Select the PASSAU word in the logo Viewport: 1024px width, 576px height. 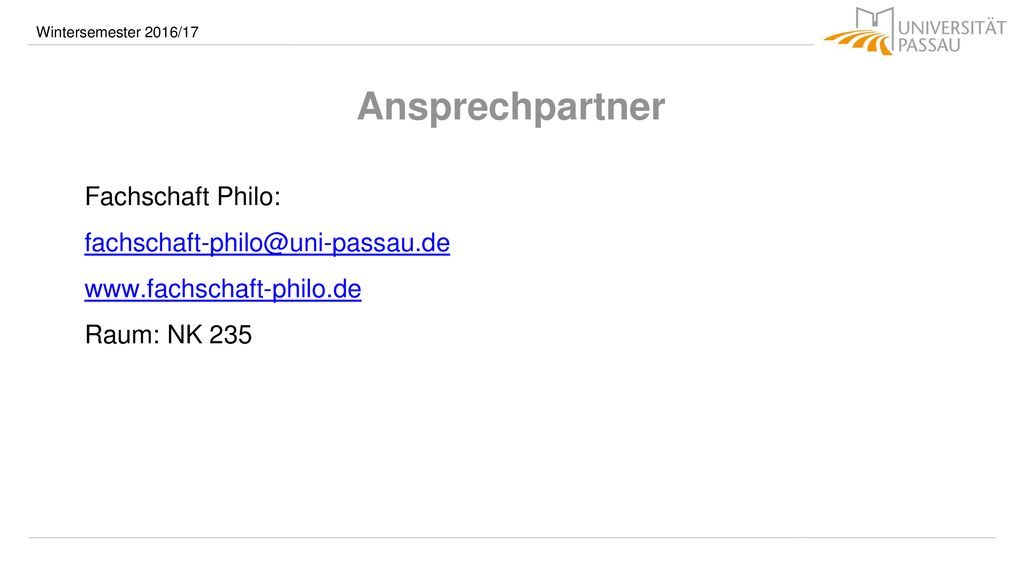click(x=929, y=45)
